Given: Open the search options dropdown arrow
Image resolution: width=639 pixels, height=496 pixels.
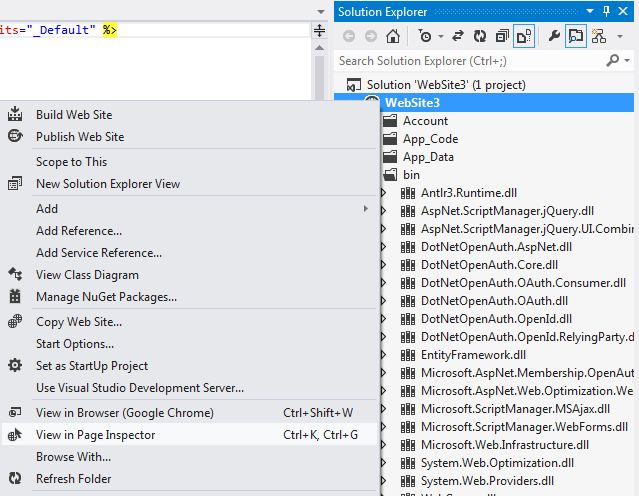Looking at the screenshot, I should click(x=627, y=61).
